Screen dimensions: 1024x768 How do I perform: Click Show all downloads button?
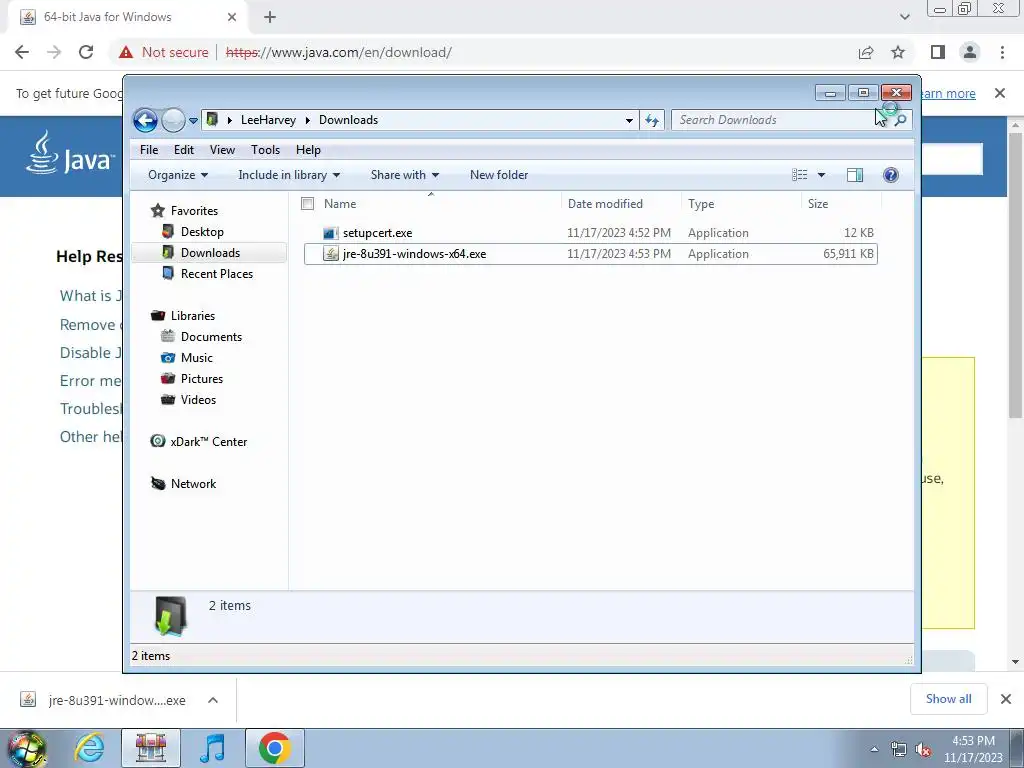point(948,699)
